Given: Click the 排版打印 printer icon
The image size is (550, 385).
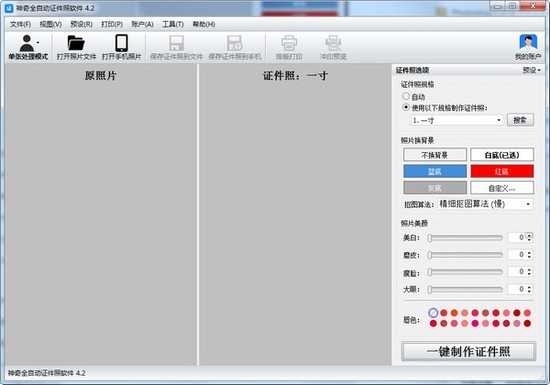Looking at the screenshot, I should 289,43.
